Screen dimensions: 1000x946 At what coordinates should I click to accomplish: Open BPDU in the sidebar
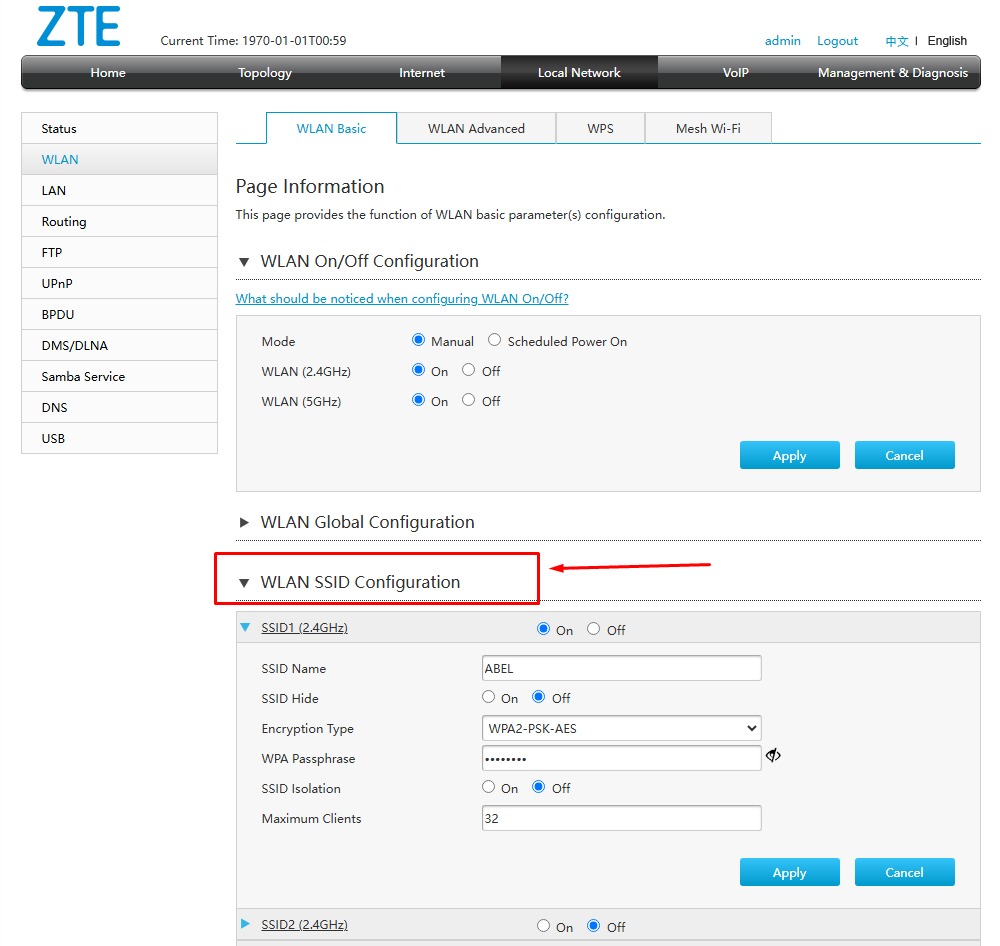(x=119, y=314)
